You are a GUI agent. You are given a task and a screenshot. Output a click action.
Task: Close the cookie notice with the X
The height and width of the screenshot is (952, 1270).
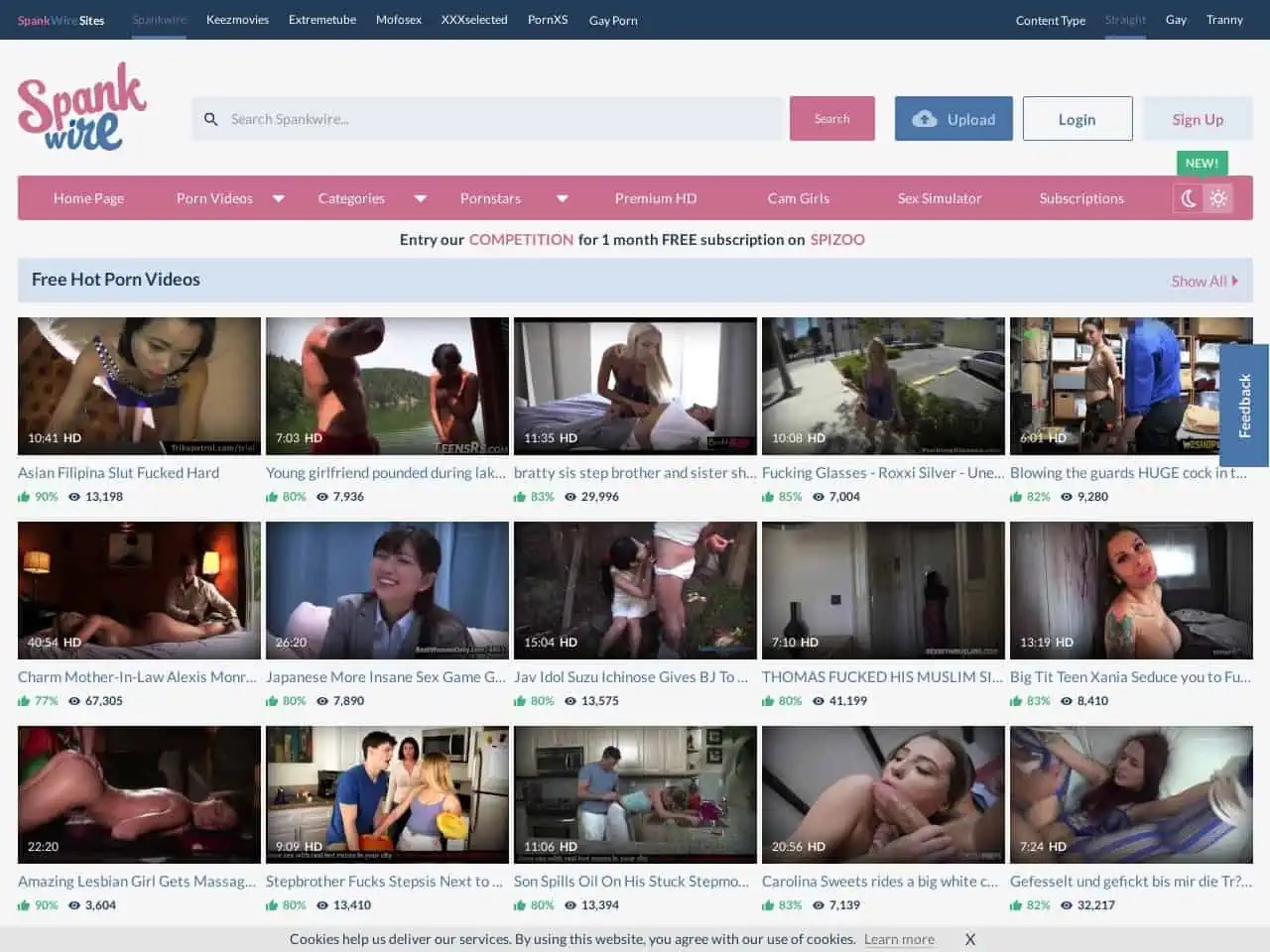click(x=969, y=939)
